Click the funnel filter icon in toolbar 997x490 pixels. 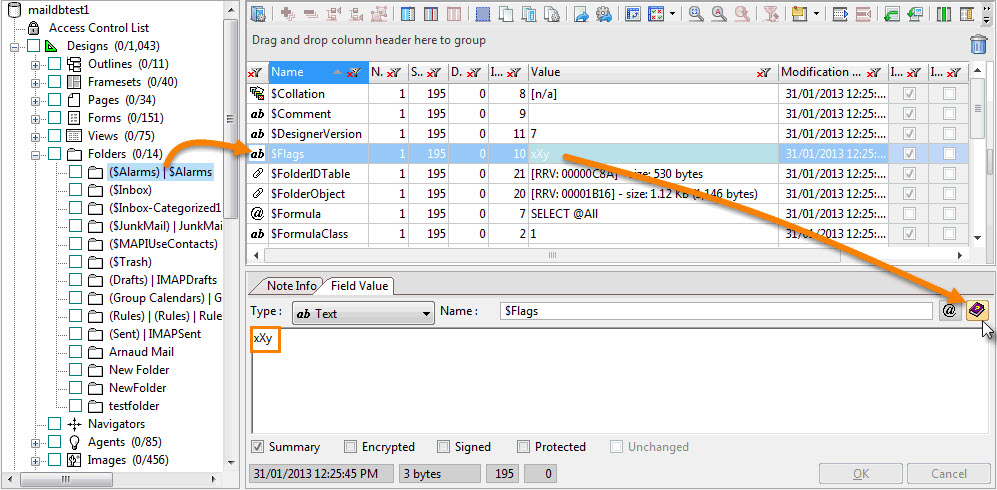771,14
